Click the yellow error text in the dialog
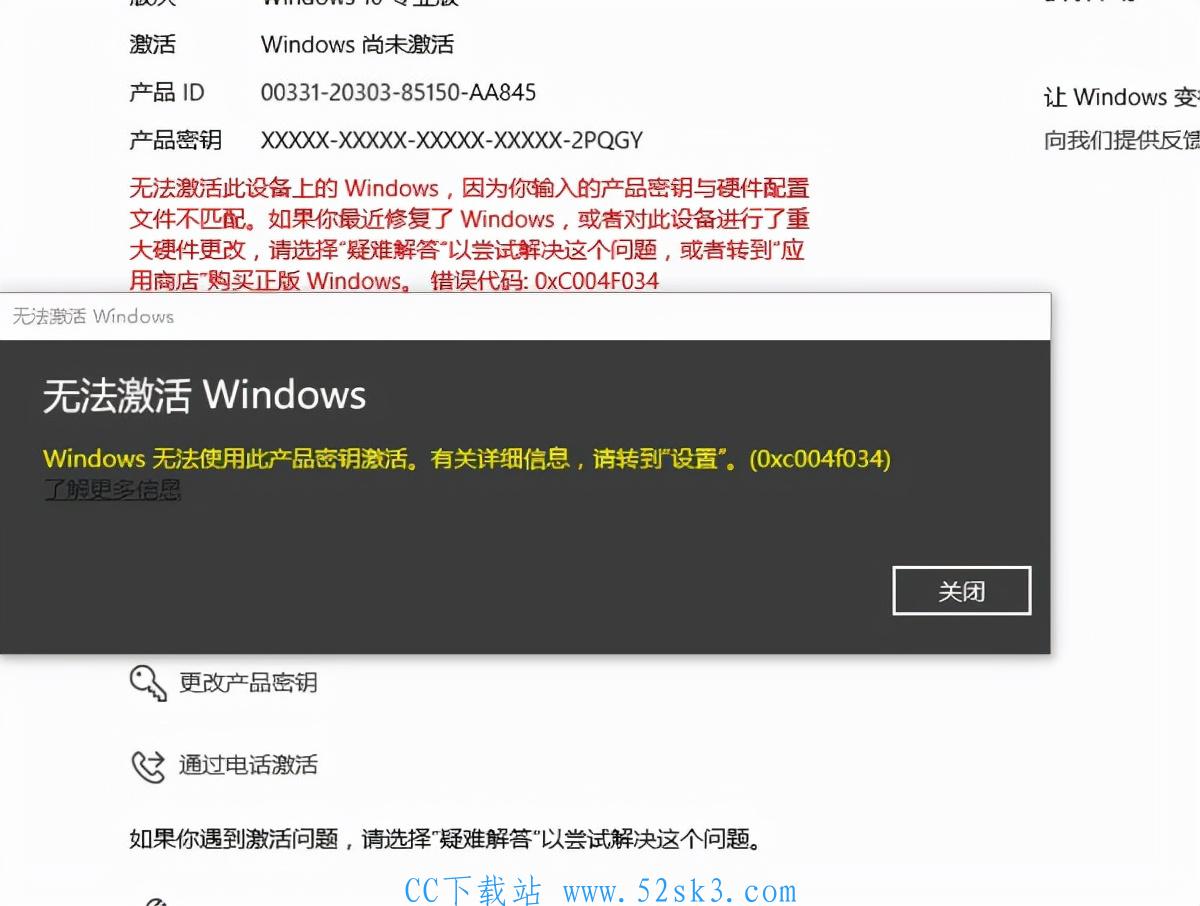 pos(467,459)
